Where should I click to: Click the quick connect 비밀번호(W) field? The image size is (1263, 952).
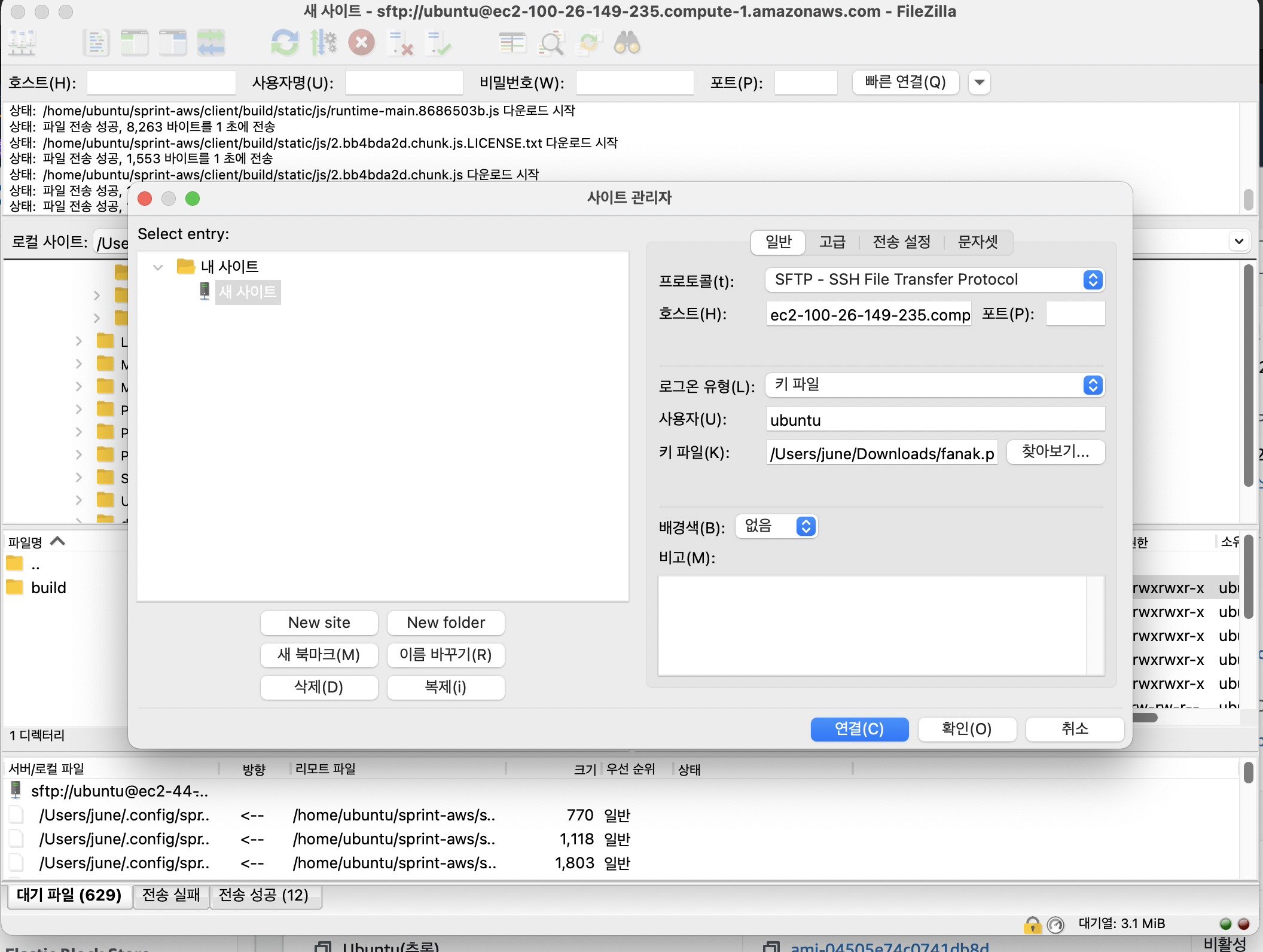(x=635, y=83)
